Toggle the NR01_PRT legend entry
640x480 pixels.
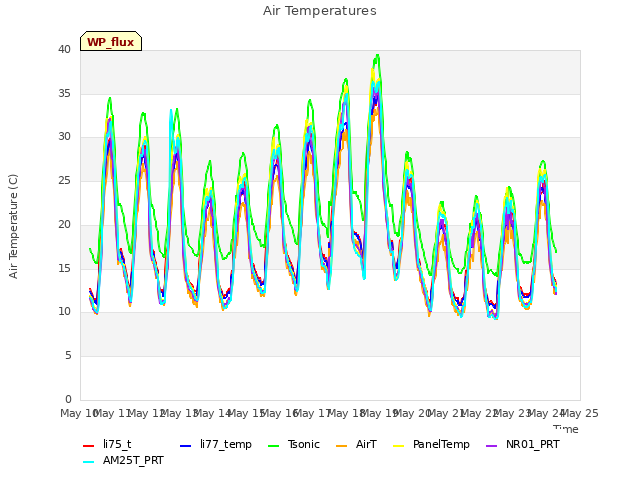[x=523, y=444]
